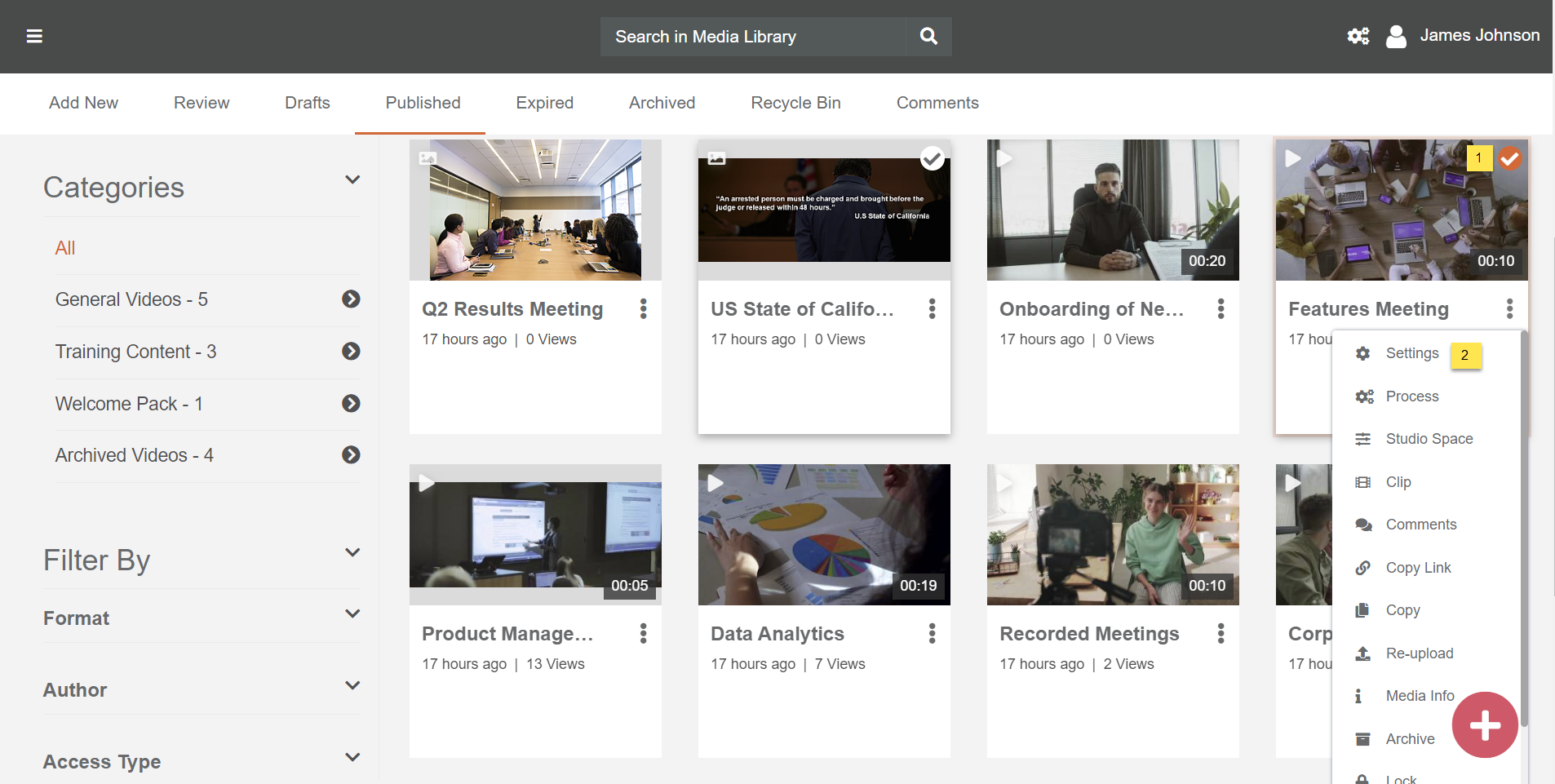Expand the Format filter
This screenshot has height=784, width=1555.
352,614
